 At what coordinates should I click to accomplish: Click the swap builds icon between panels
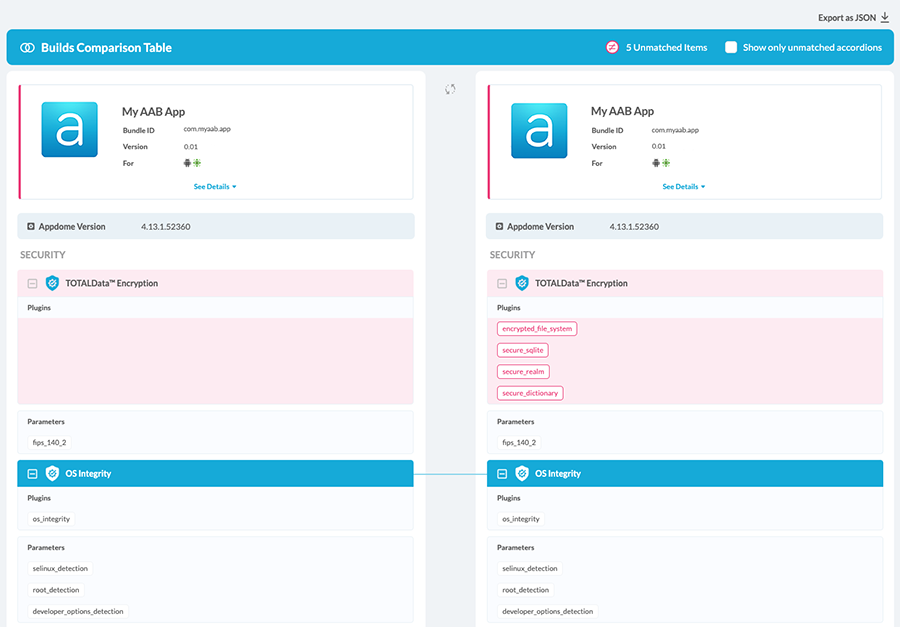point(450,89)
